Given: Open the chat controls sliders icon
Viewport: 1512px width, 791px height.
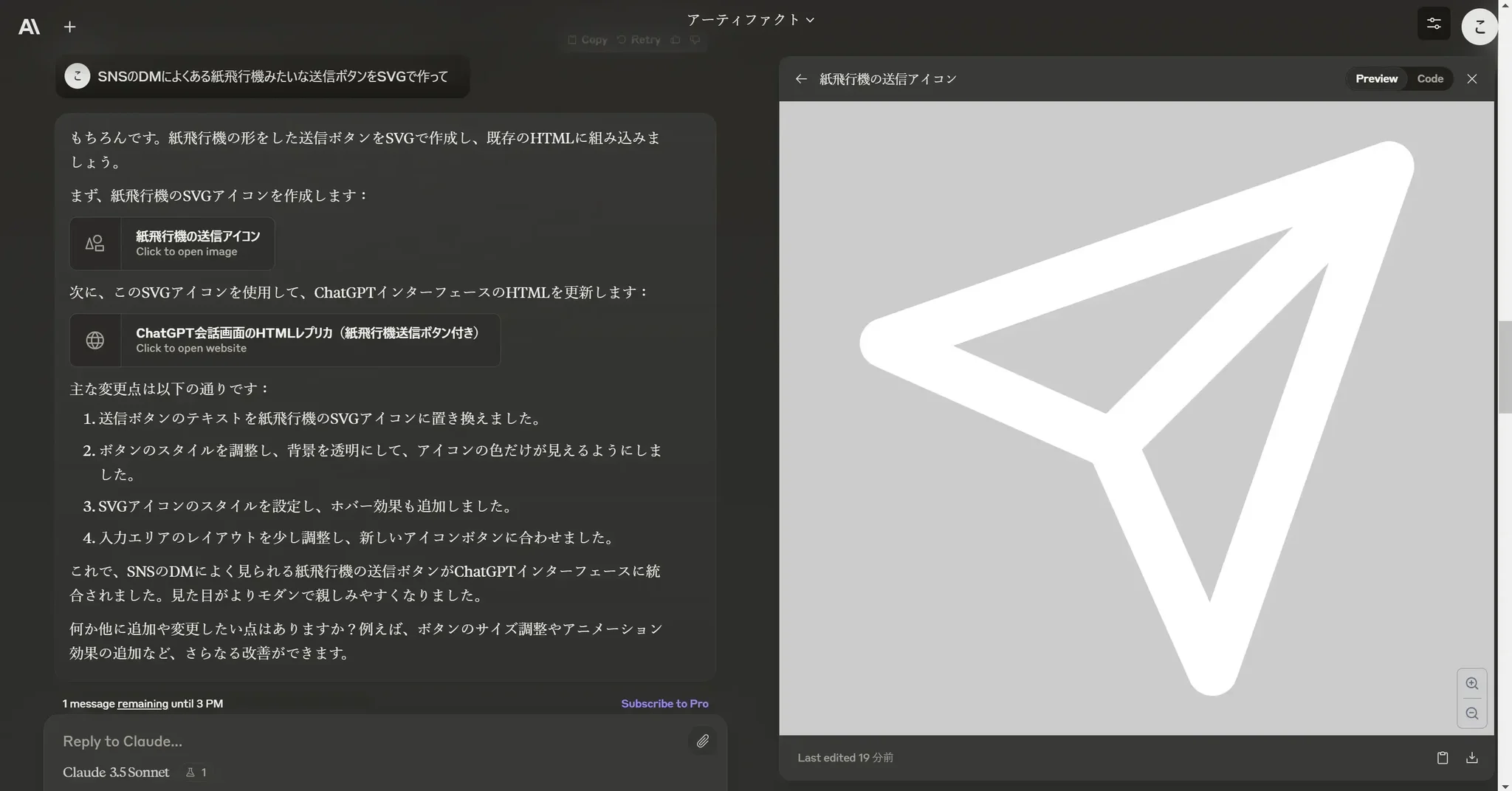Looking at the screenshot, I should point(1434,24).
